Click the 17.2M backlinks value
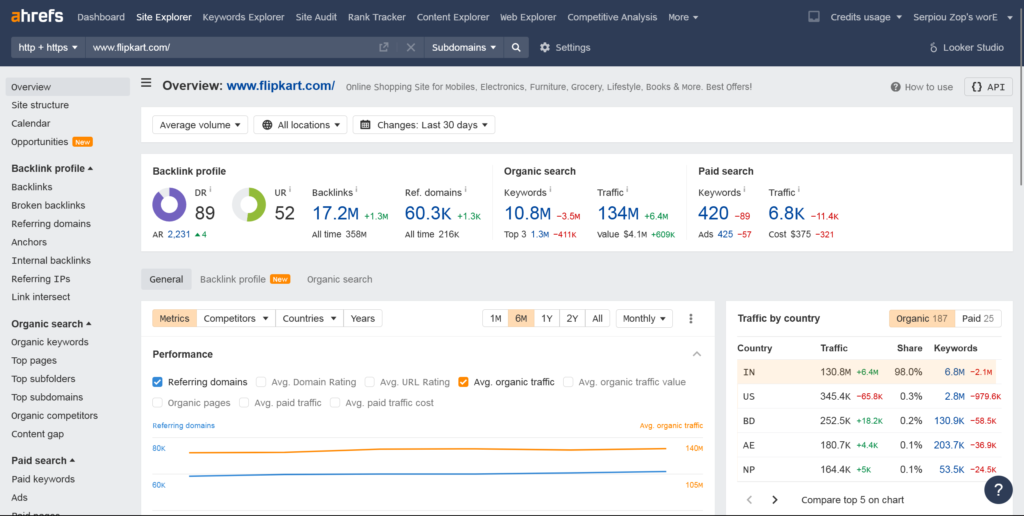1024x516 pixels. [x=336, y=213]
